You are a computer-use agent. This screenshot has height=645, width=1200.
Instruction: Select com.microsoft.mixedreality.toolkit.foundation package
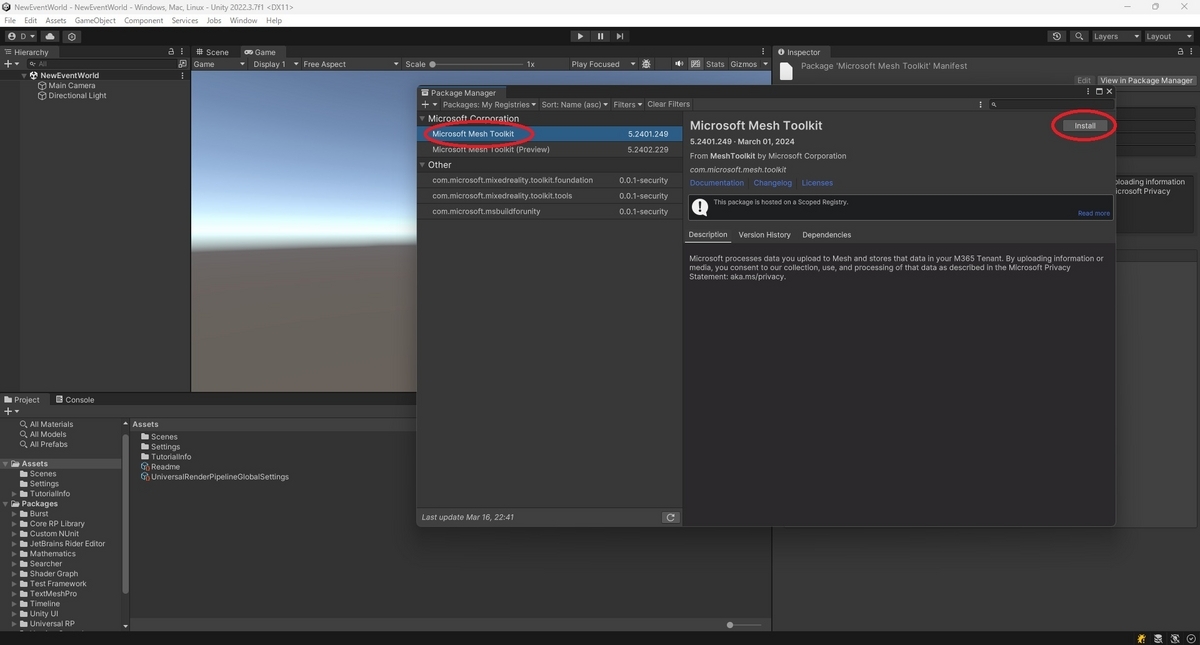coord(549,180)
